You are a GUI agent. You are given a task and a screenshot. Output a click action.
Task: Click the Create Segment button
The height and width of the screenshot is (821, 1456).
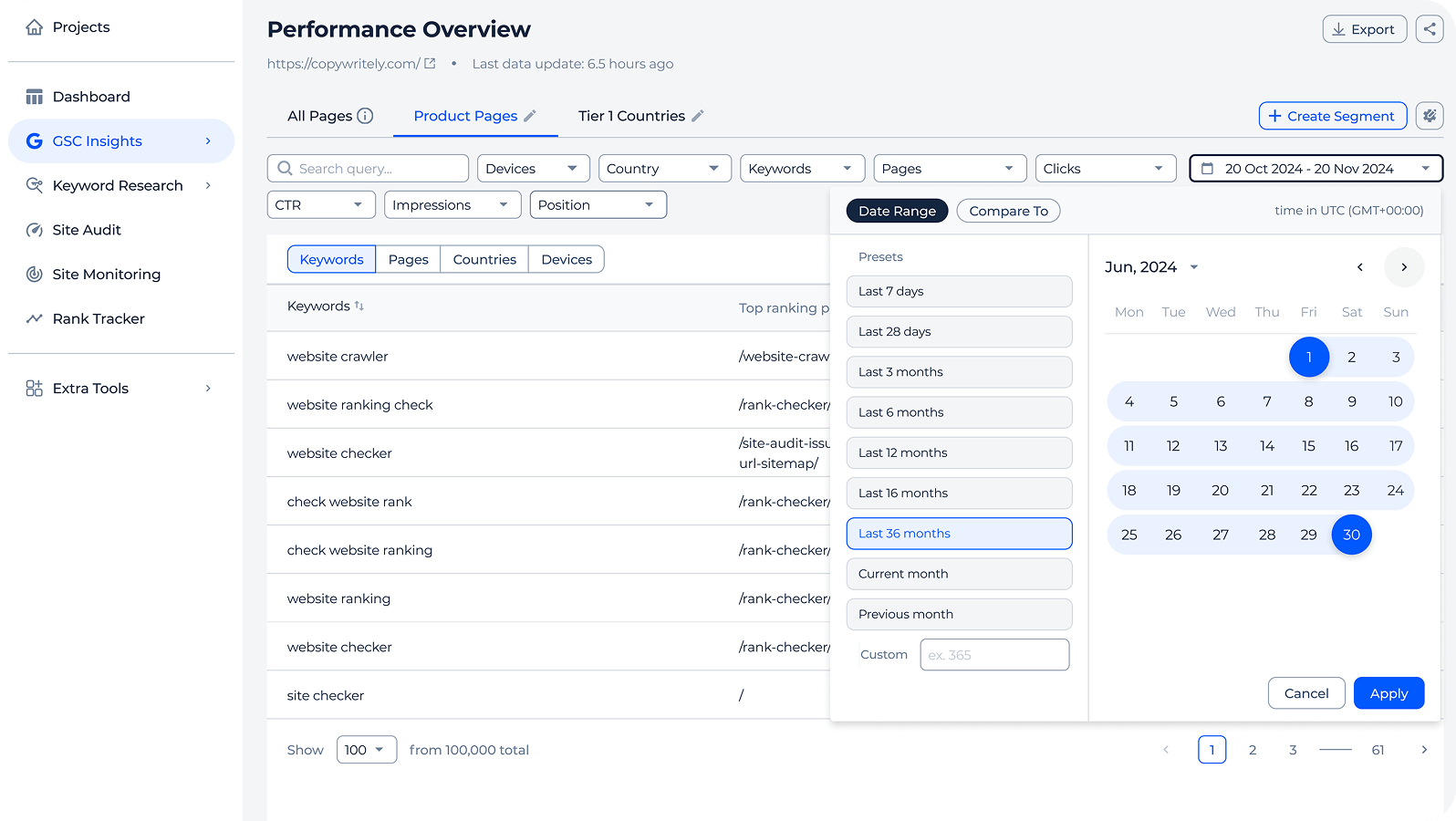tap(1333, 116)
